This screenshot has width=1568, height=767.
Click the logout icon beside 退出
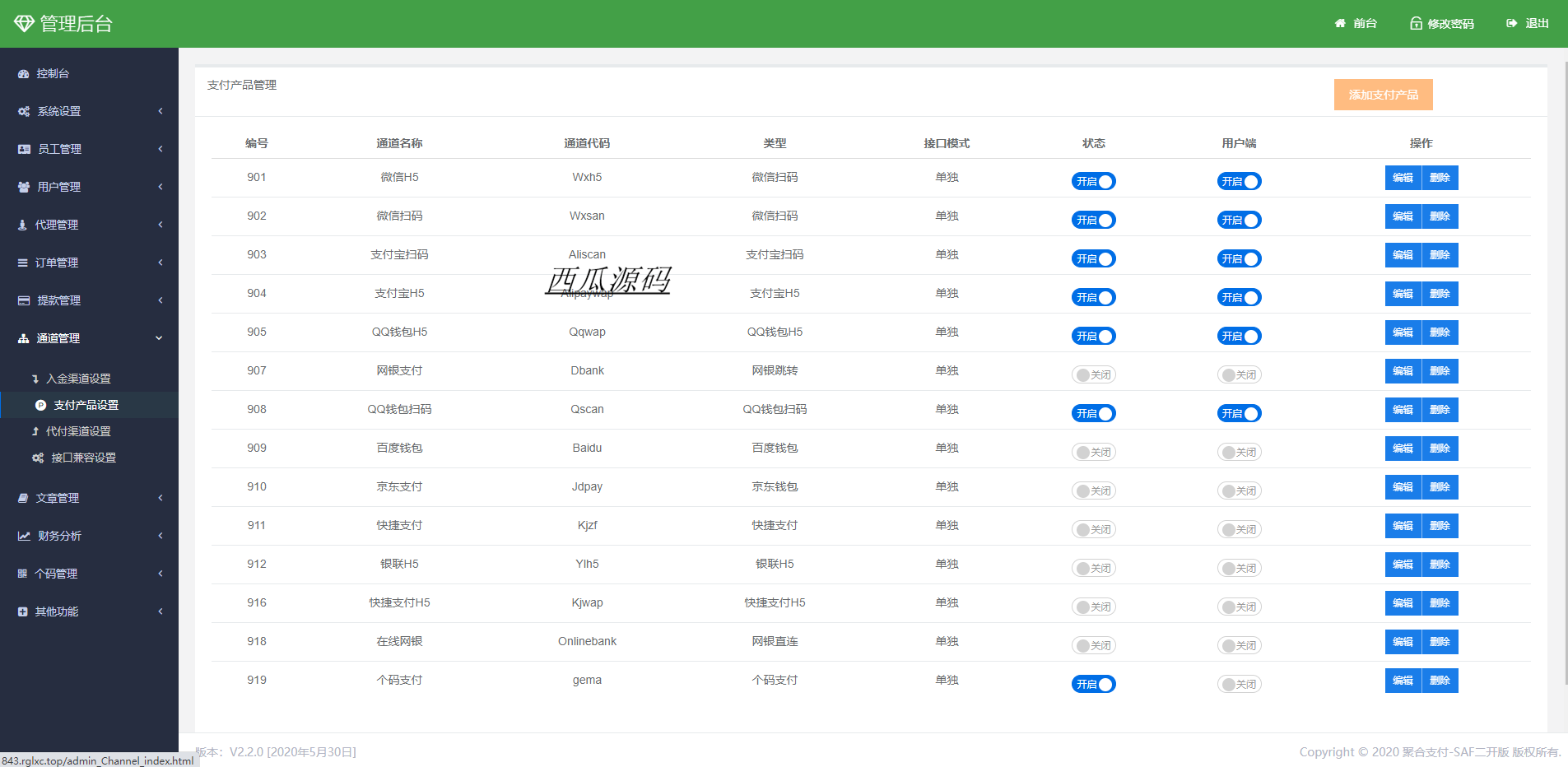[x=1511, y=23]
